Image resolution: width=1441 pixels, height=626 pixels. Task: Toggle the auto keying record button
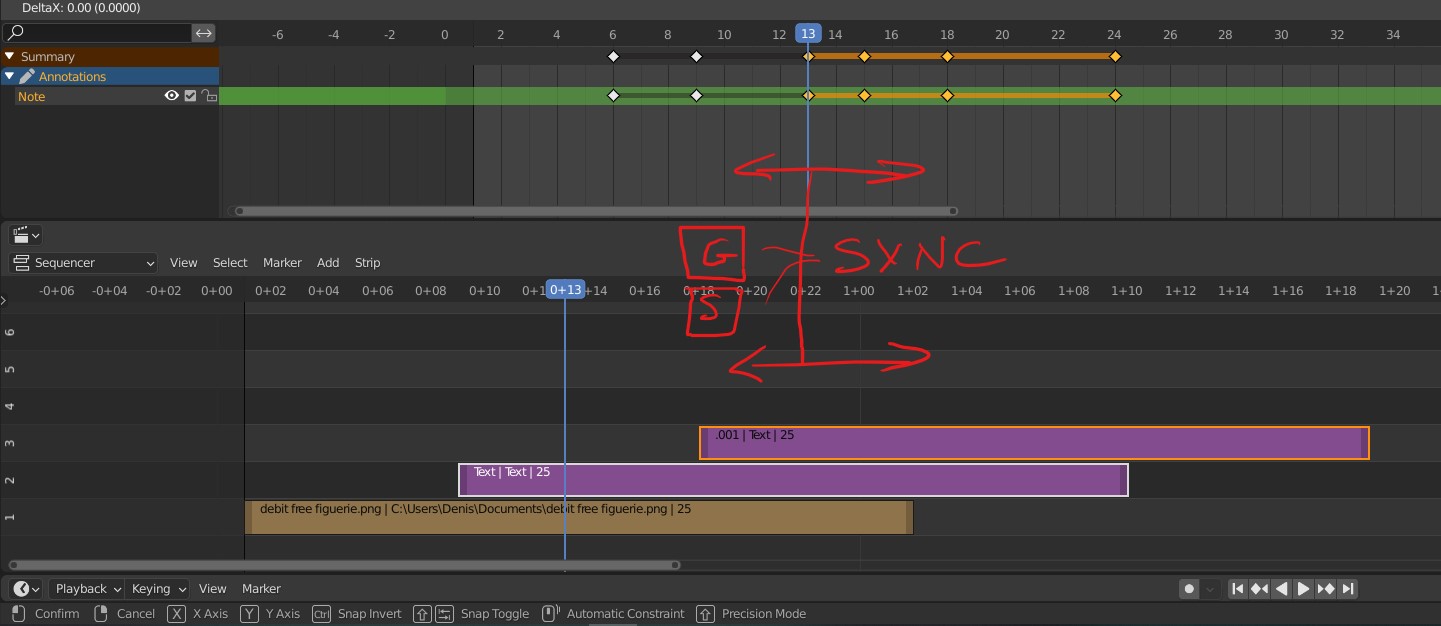point(1189,589)
